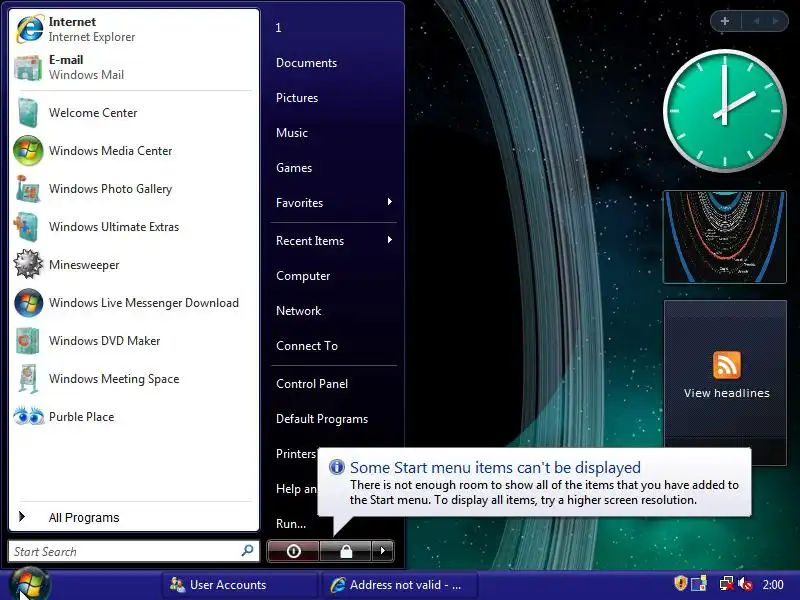Click the sidebar add gadget plus button
Viewport: 800px width, 600px height.
[x=724, y=21]
